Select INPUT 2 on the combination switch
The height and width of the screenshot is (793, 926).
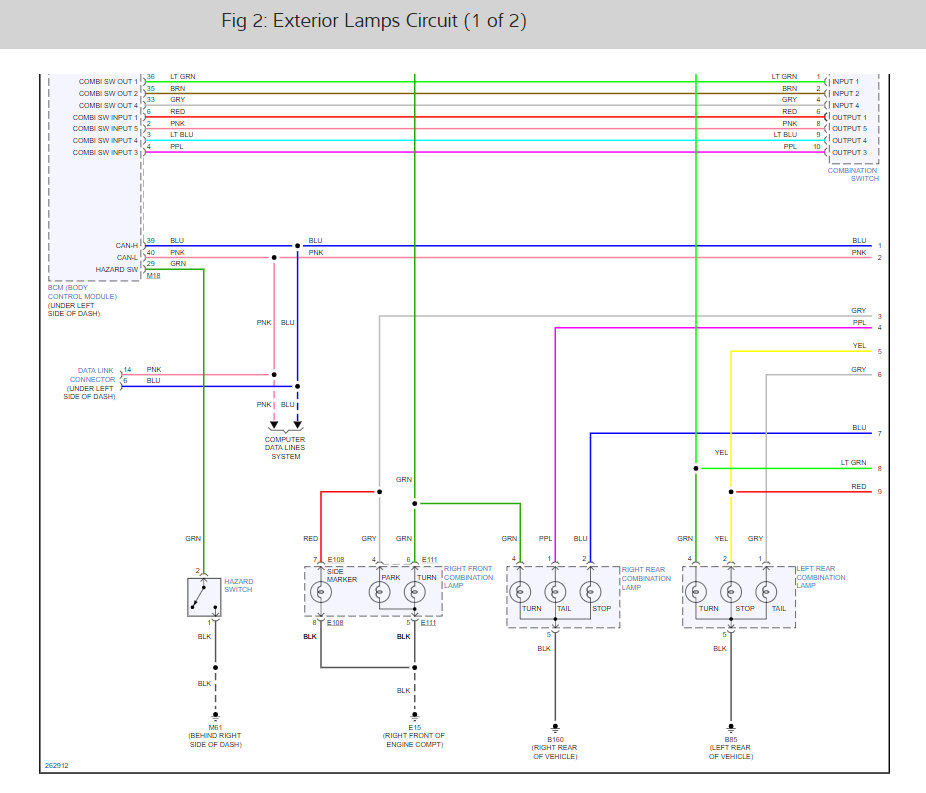[846, 93]
